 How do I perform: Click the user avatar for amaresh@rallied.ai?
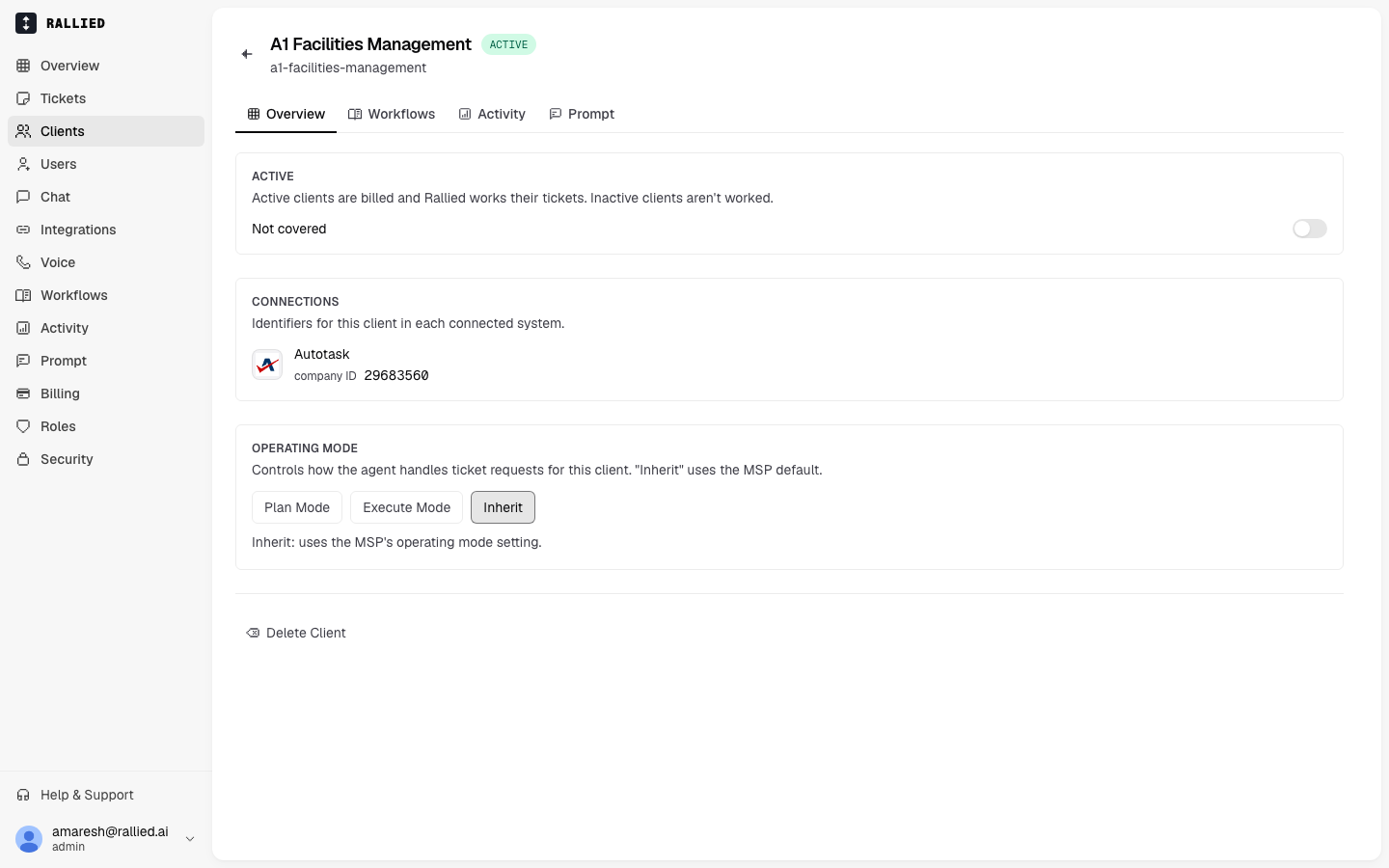click(x=29, y=839)
